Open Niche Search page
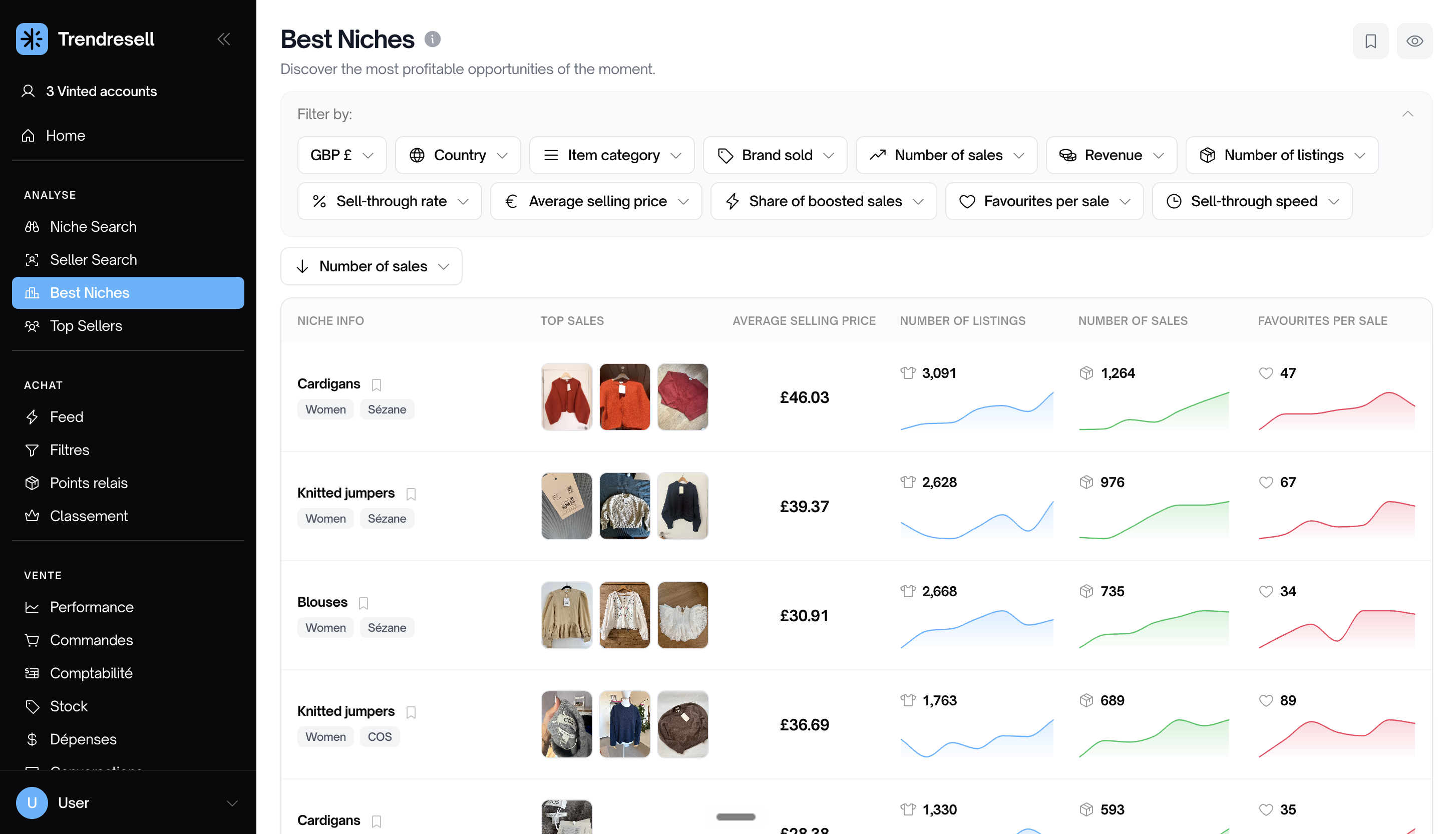The height and width of the screenshot is (834, 1456). click(128, 227)
